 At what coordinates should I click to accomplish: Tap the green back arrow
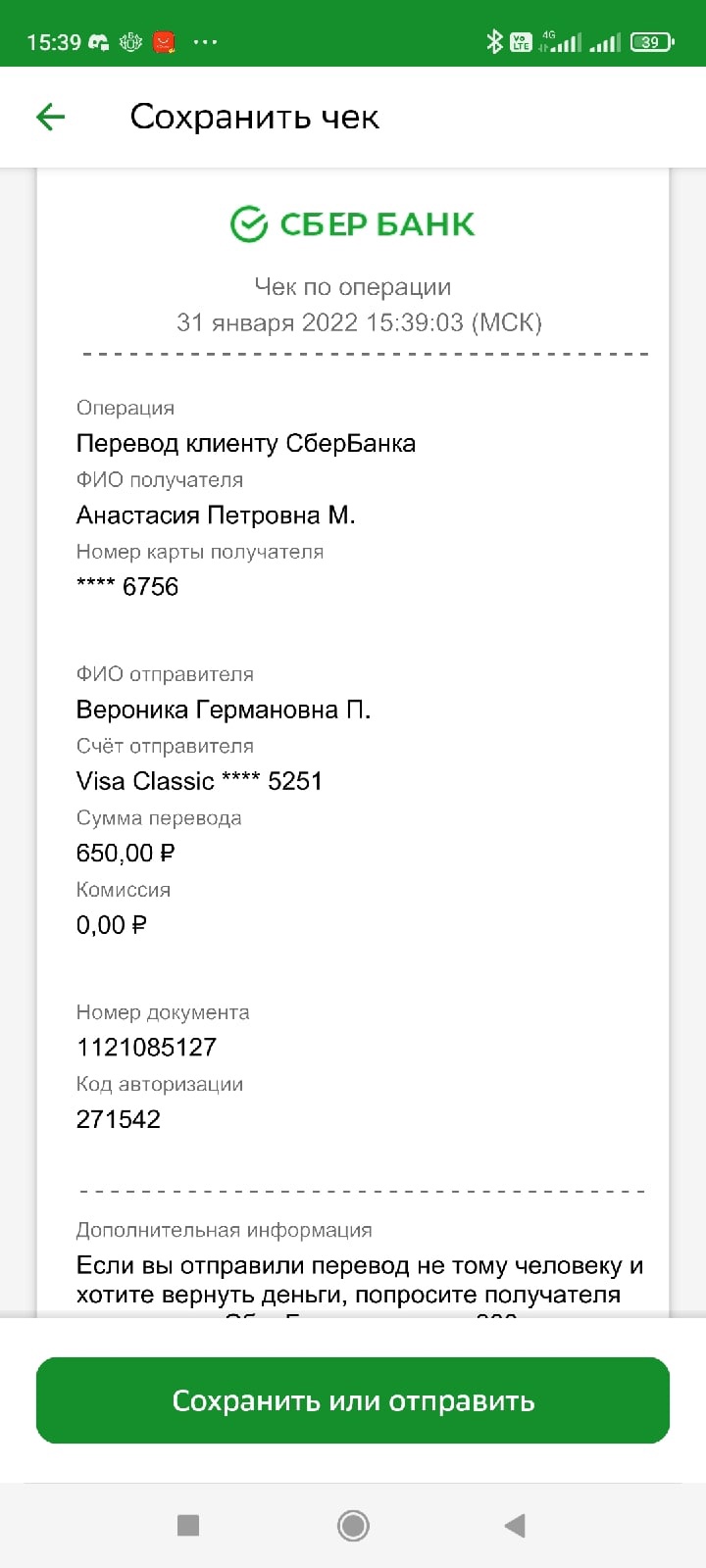click(x=50, y=118)
